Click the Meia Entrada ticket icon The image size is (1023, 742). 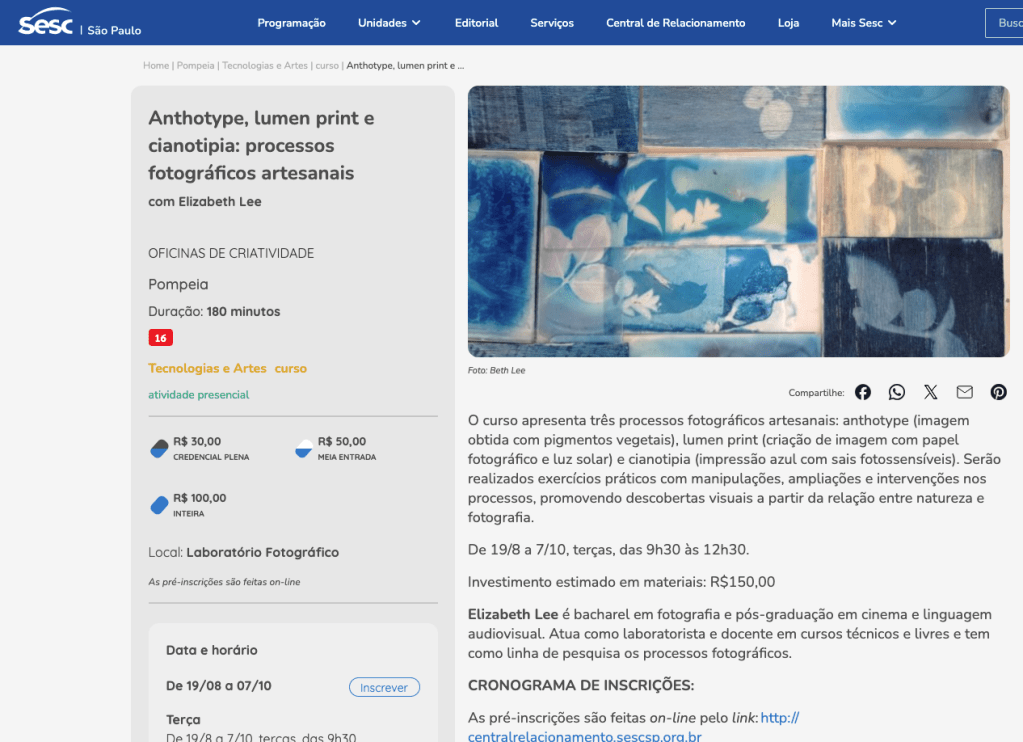tap(304, 448)
